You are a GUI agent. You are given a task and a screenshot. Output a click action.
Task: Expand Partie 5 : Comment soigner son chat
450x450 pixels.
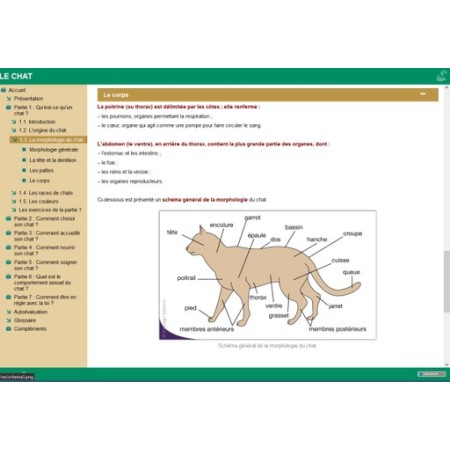click(45, 265)
